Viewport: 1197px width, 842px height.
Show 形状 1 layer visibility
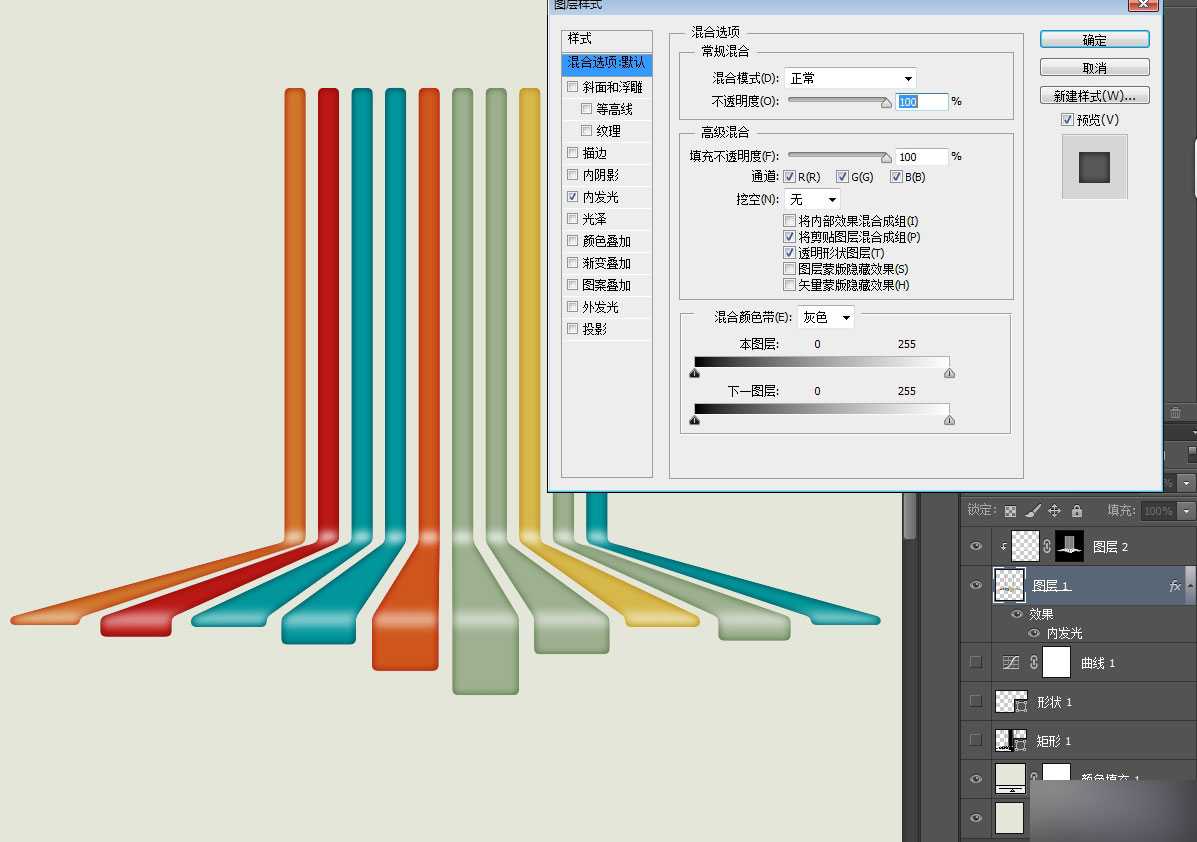pos(976,702)
